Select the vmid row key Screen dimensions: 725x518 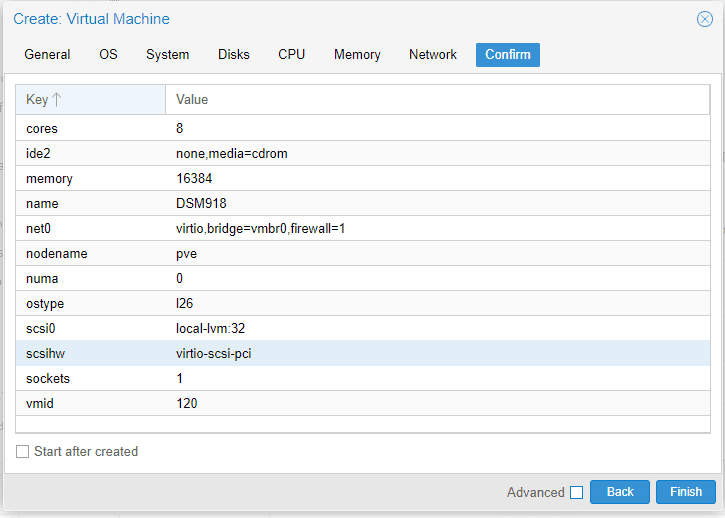[x=40, y=403]
